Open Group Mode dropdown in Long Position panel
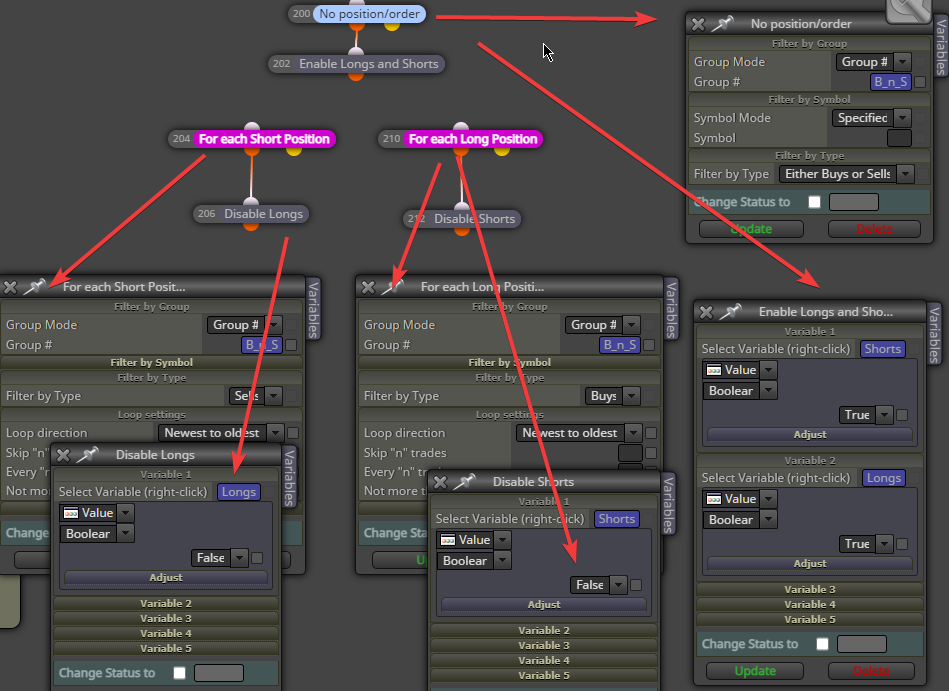 pos(603,325)
